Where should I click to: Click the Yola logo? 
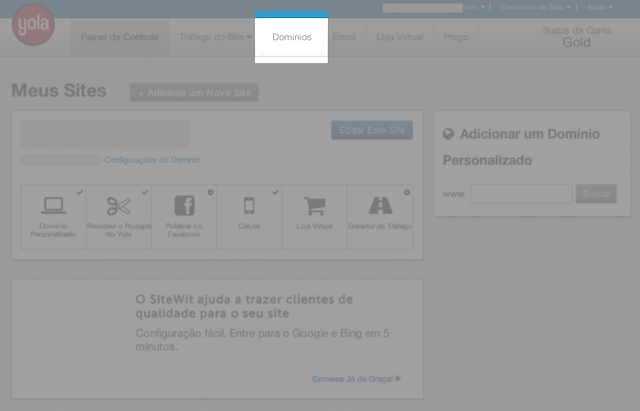[33, 25]
